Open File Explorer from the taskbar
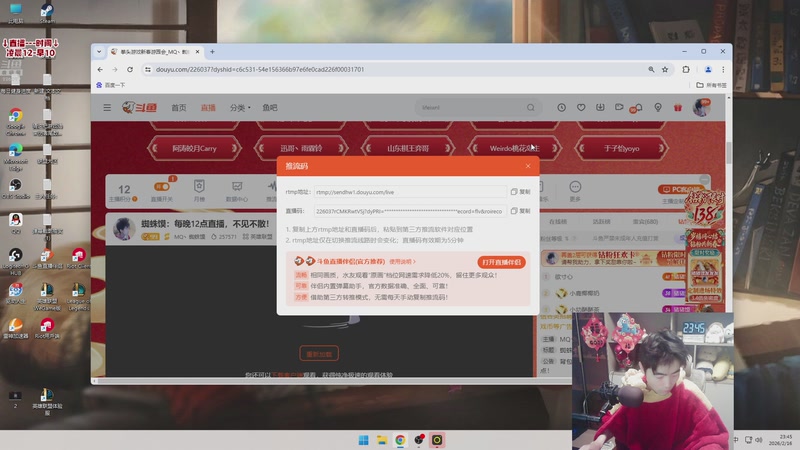The height and width of the screenshot is (450, 800). tap(382, 440)
